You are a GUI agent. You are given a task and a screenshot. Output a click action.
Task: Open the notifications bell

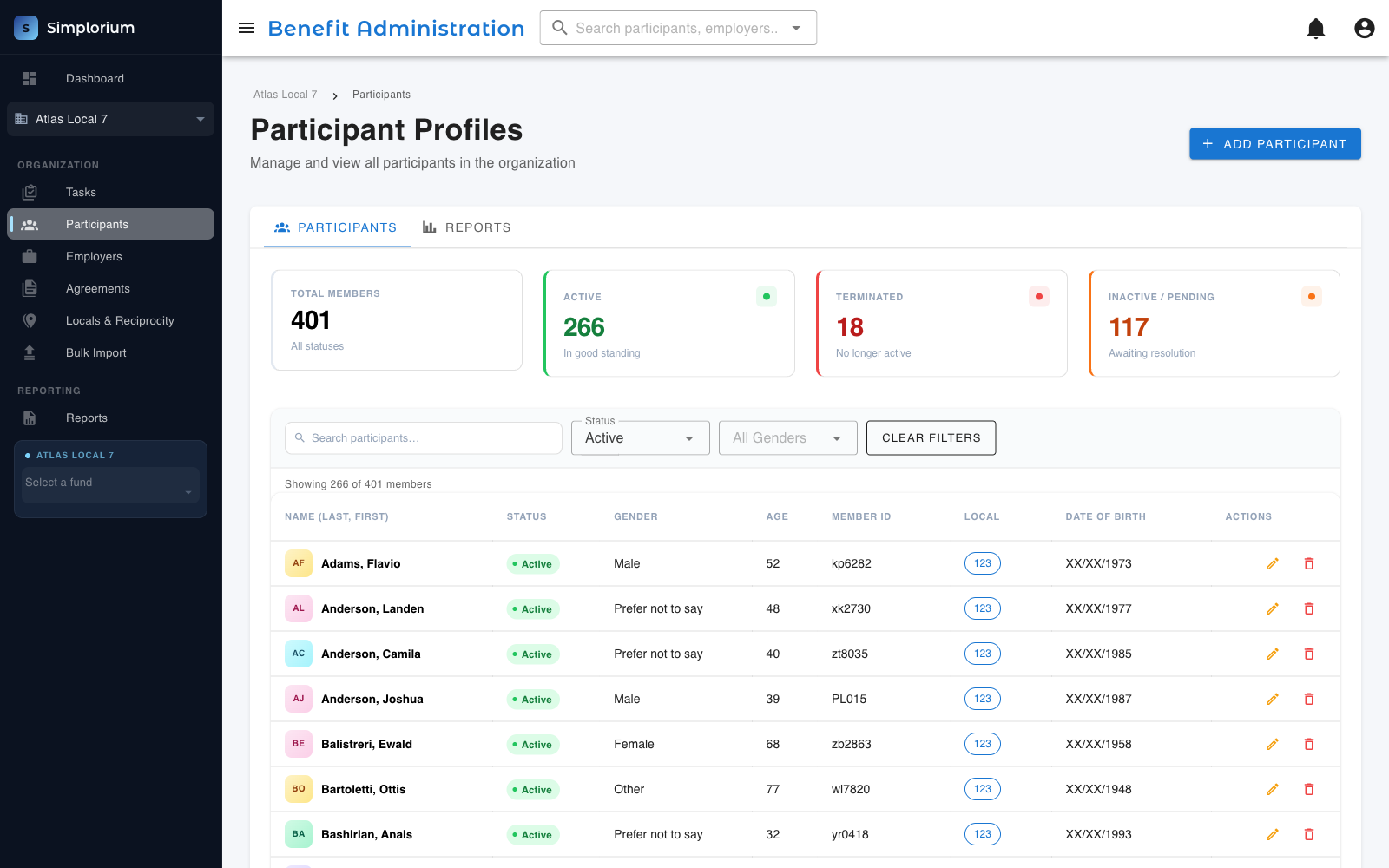[x=1316, y=29]
